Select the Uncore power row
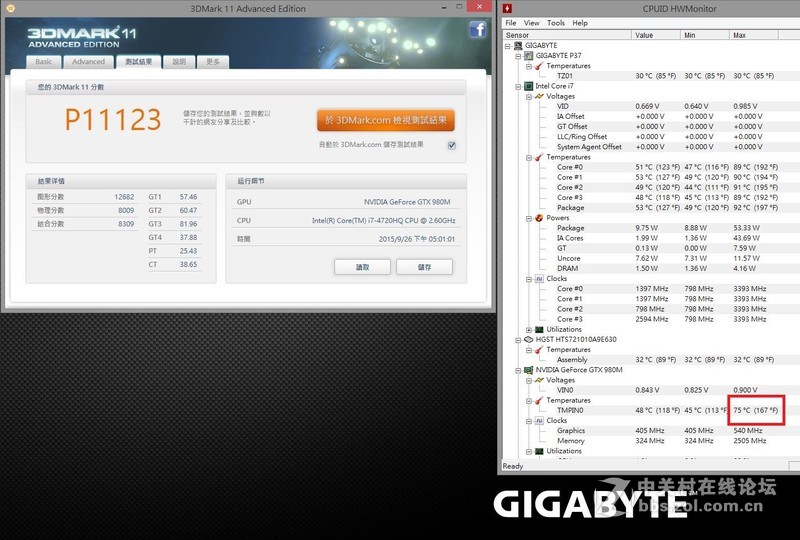Viewport: 800px width, 540px height. click(652, 258)
